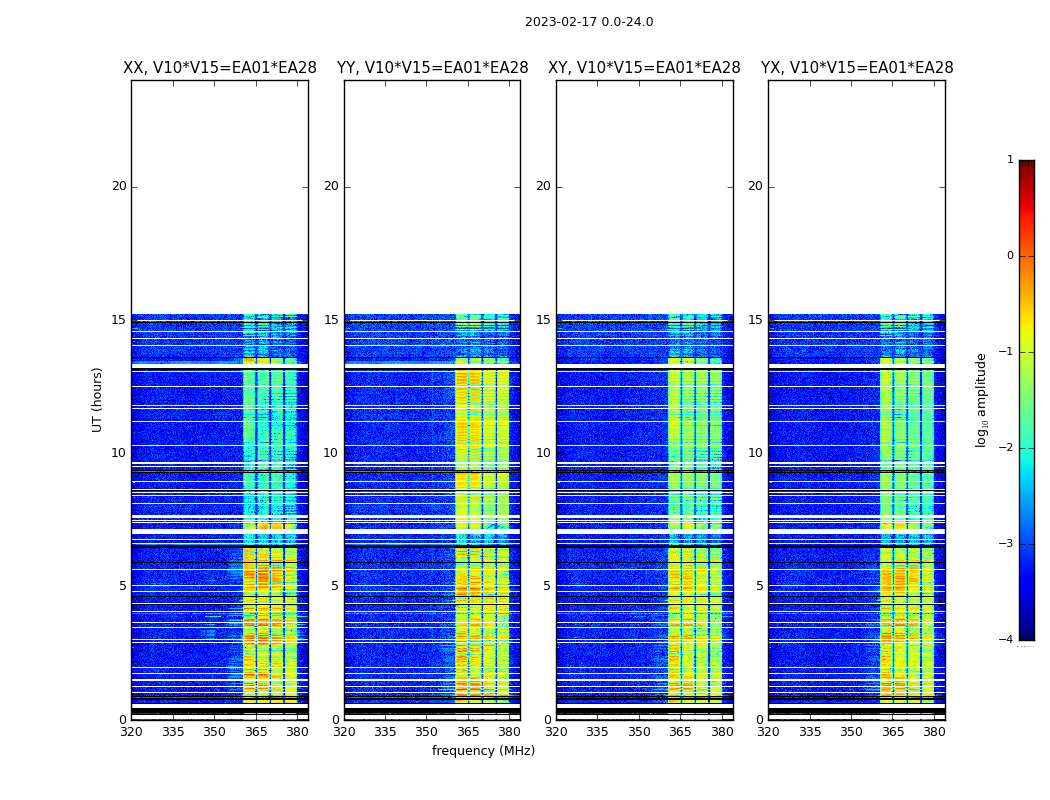
Task: Click the 320 tick under YY panel
Action: point(344,732)
